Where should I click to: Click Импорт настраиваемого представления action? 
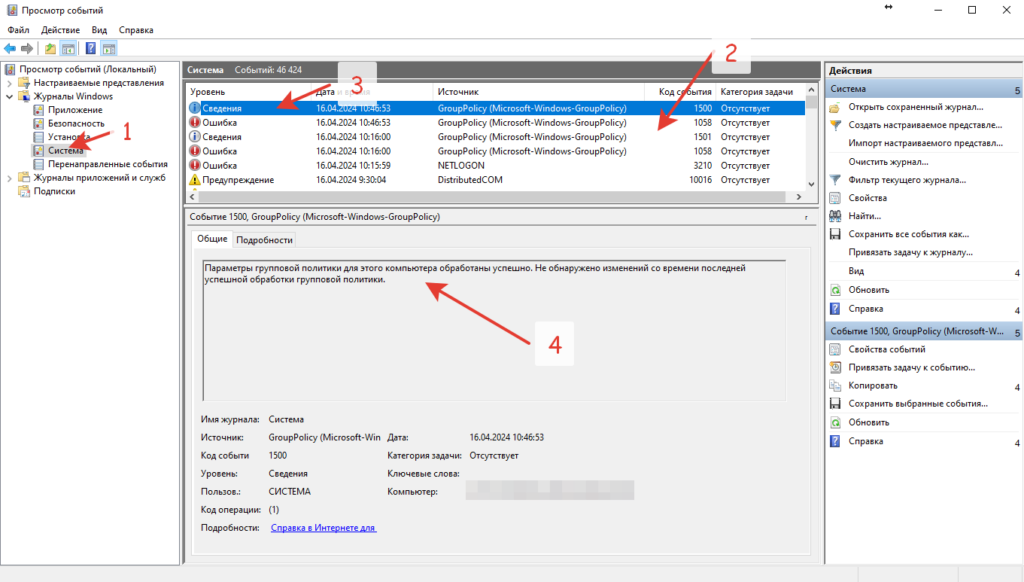point(925,143)
